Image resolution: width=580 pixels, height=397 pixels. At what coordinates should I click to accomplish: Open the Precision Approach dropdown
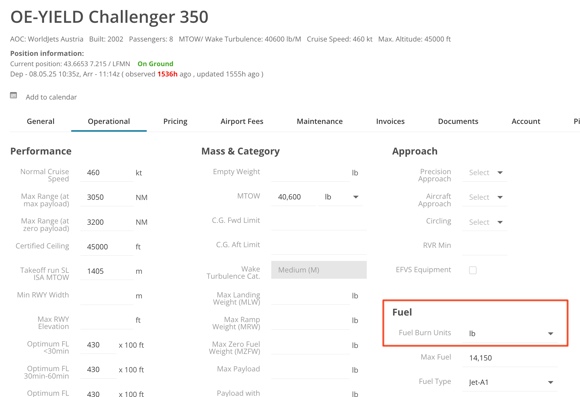484,173
